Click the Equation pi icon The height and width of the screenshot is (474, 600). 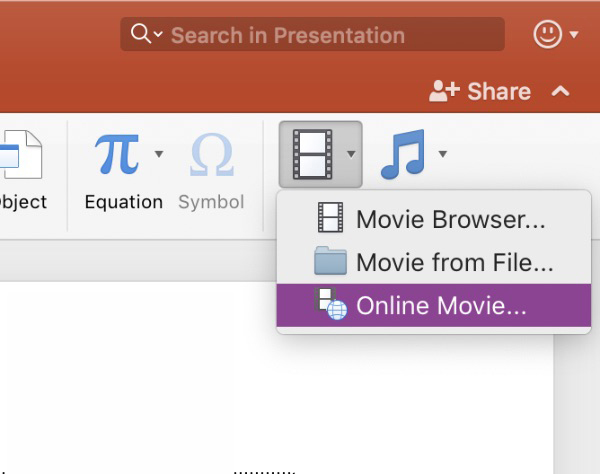tap(117, 155)
